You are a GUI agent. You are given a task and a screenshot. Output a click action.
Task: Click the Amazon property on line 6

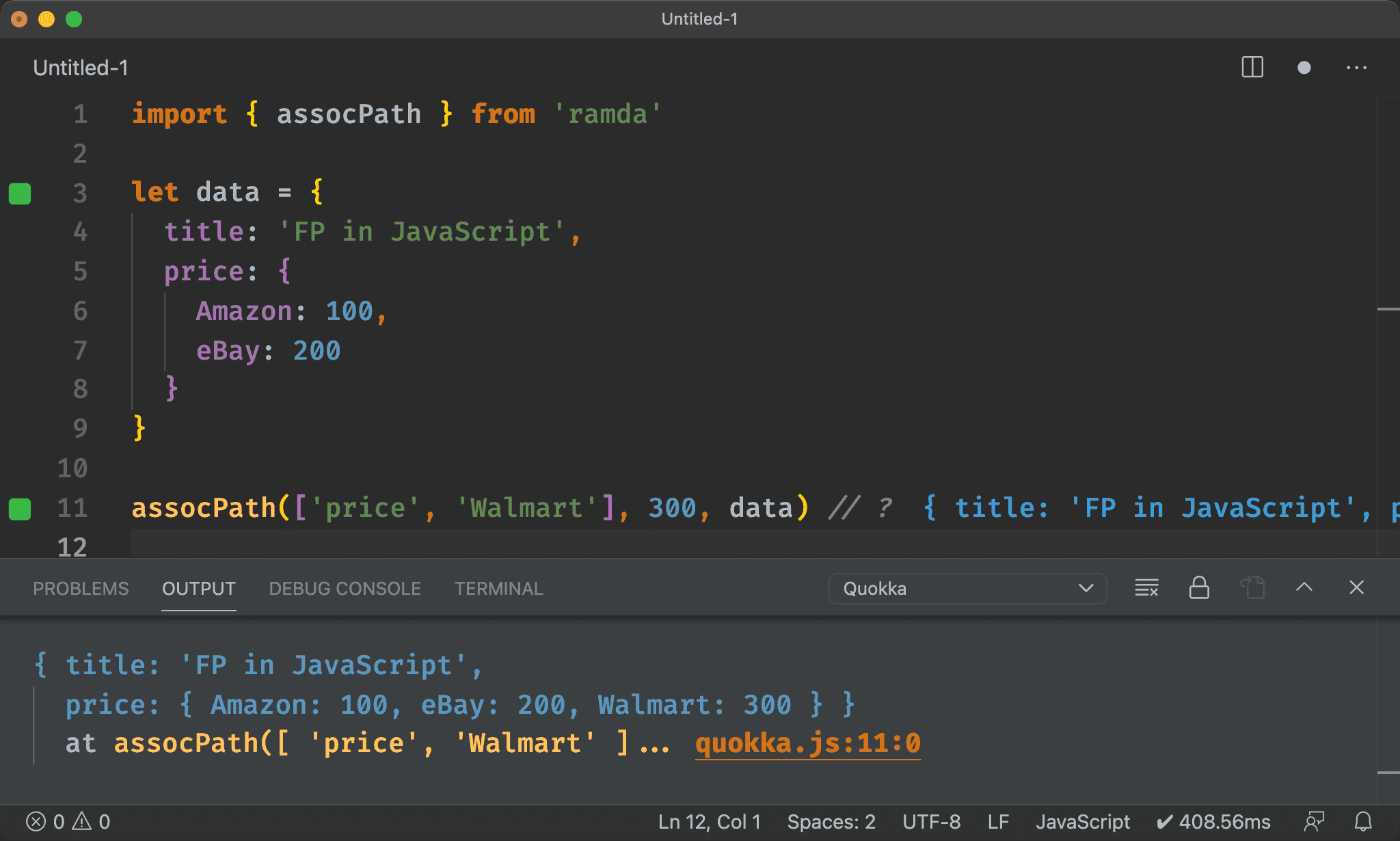(x=244, y=311)
